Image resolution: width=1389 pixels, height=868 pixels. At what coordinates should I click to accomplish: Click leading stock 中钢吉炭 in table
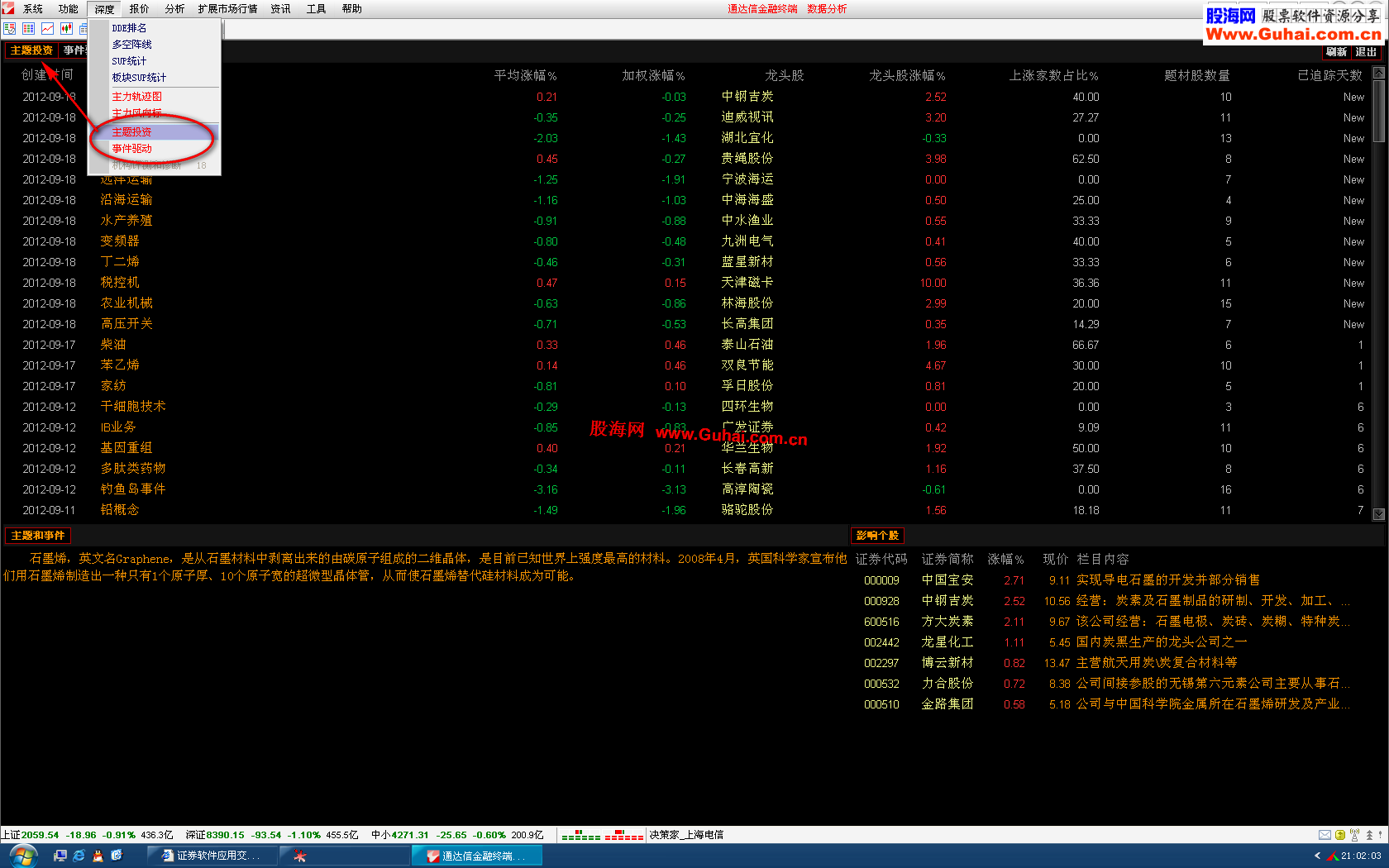click(747, 97)
